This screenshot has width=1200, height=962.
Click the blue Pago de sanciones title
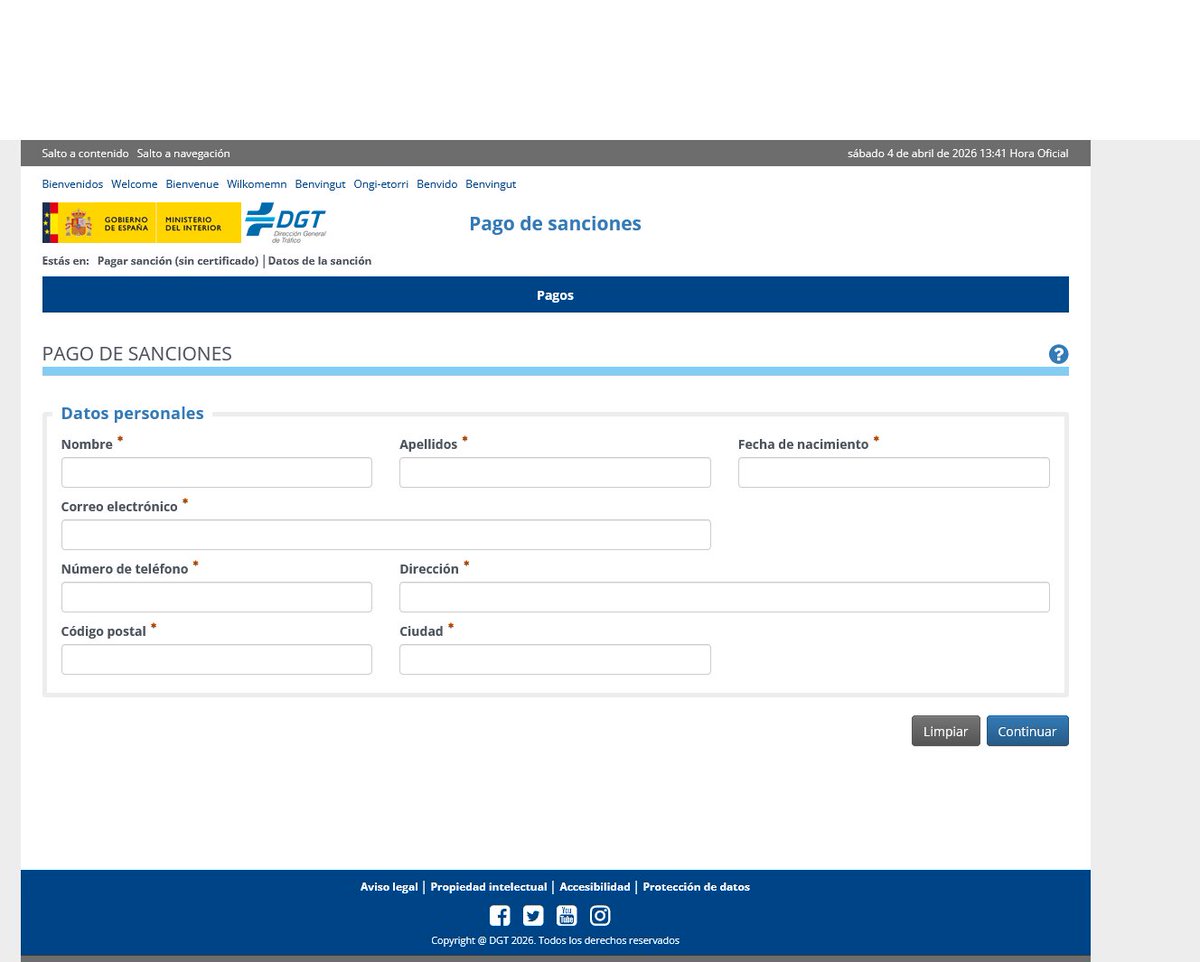click(x=555, y=224)
